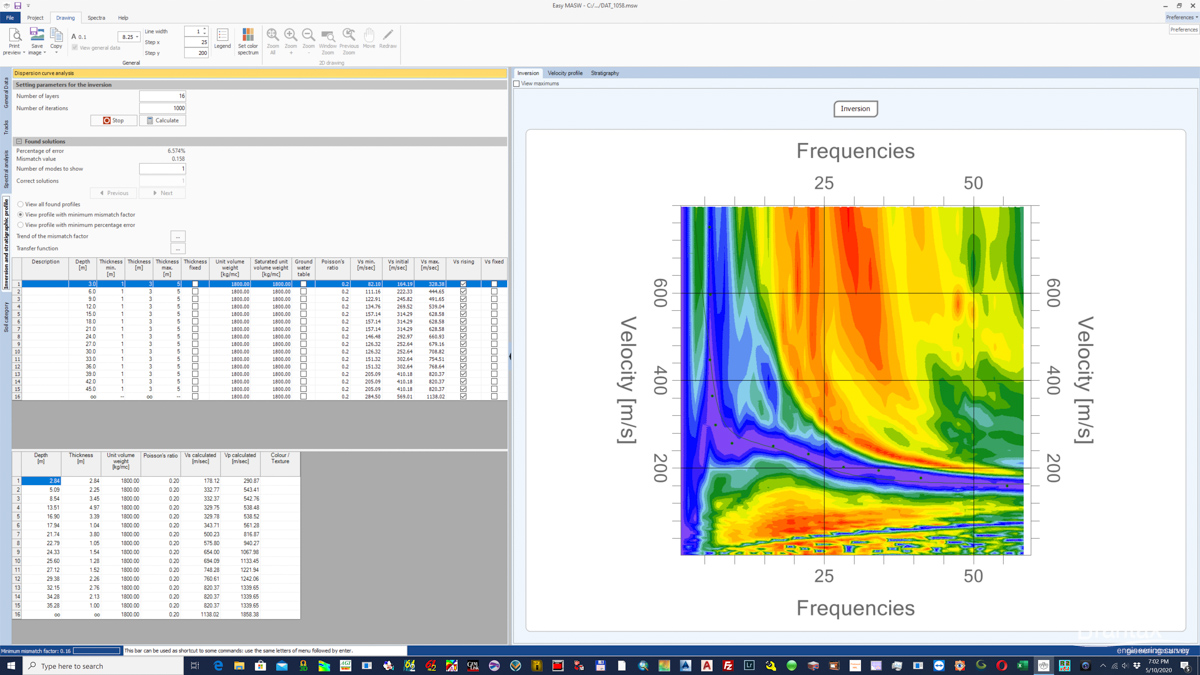Collapse the Found solutions section
This screenshot has height=675, width=1200.
tap(19, 142)
